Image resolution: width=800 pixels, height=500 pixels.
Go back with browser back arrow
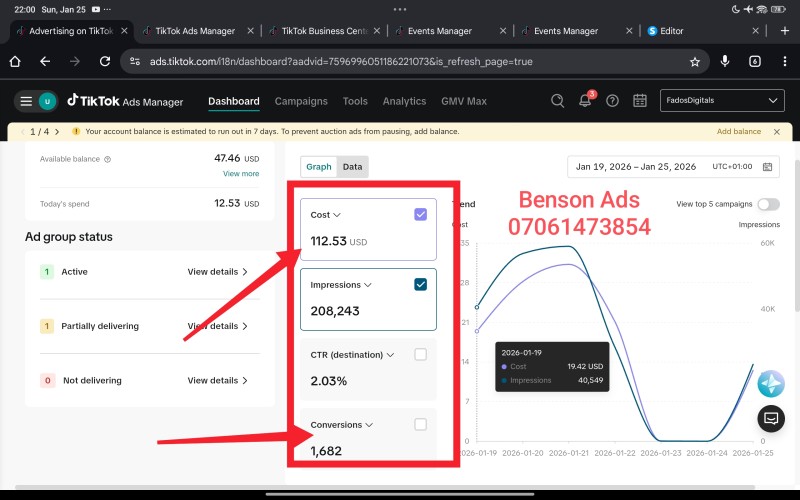(x=45, y=62)
